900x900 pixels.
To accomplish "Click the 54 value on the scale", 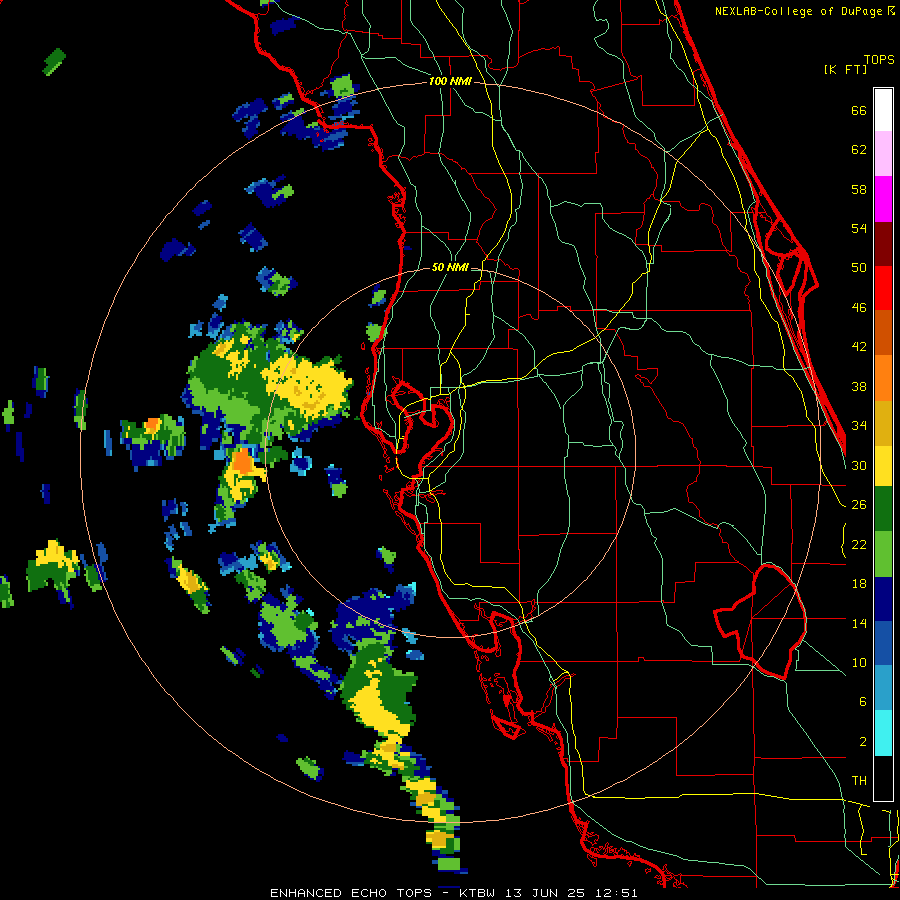I will point(859,228).
